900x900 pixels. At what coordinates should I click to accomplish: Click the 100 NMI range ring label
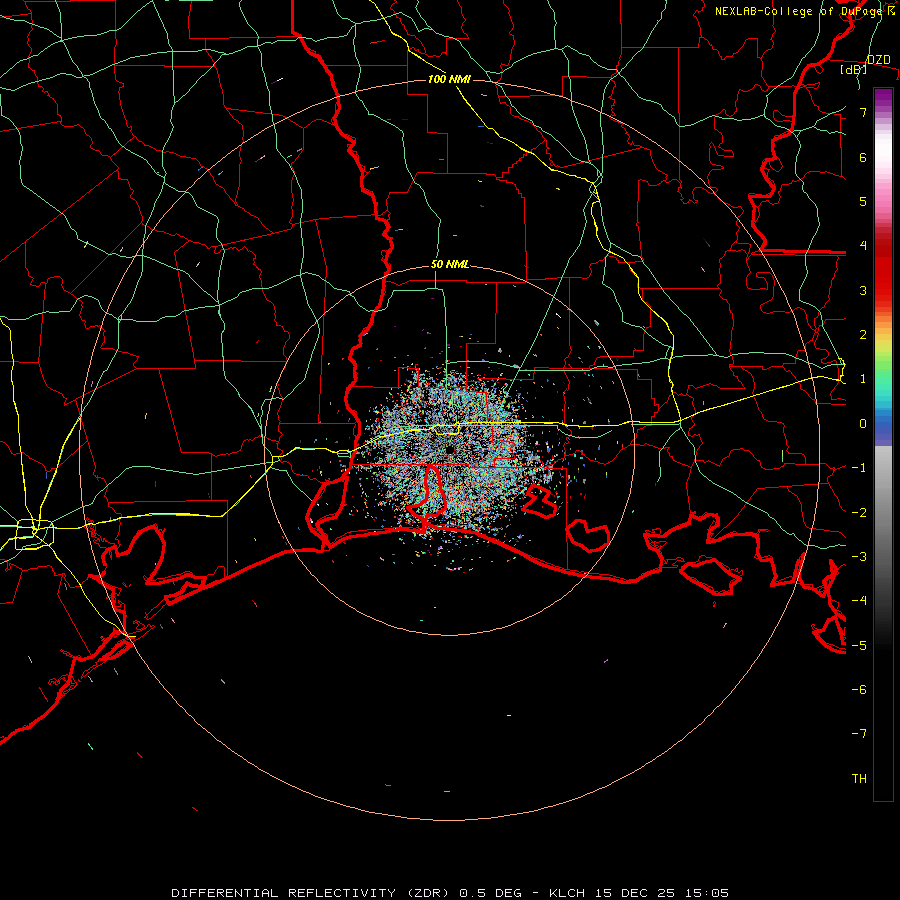449,79
